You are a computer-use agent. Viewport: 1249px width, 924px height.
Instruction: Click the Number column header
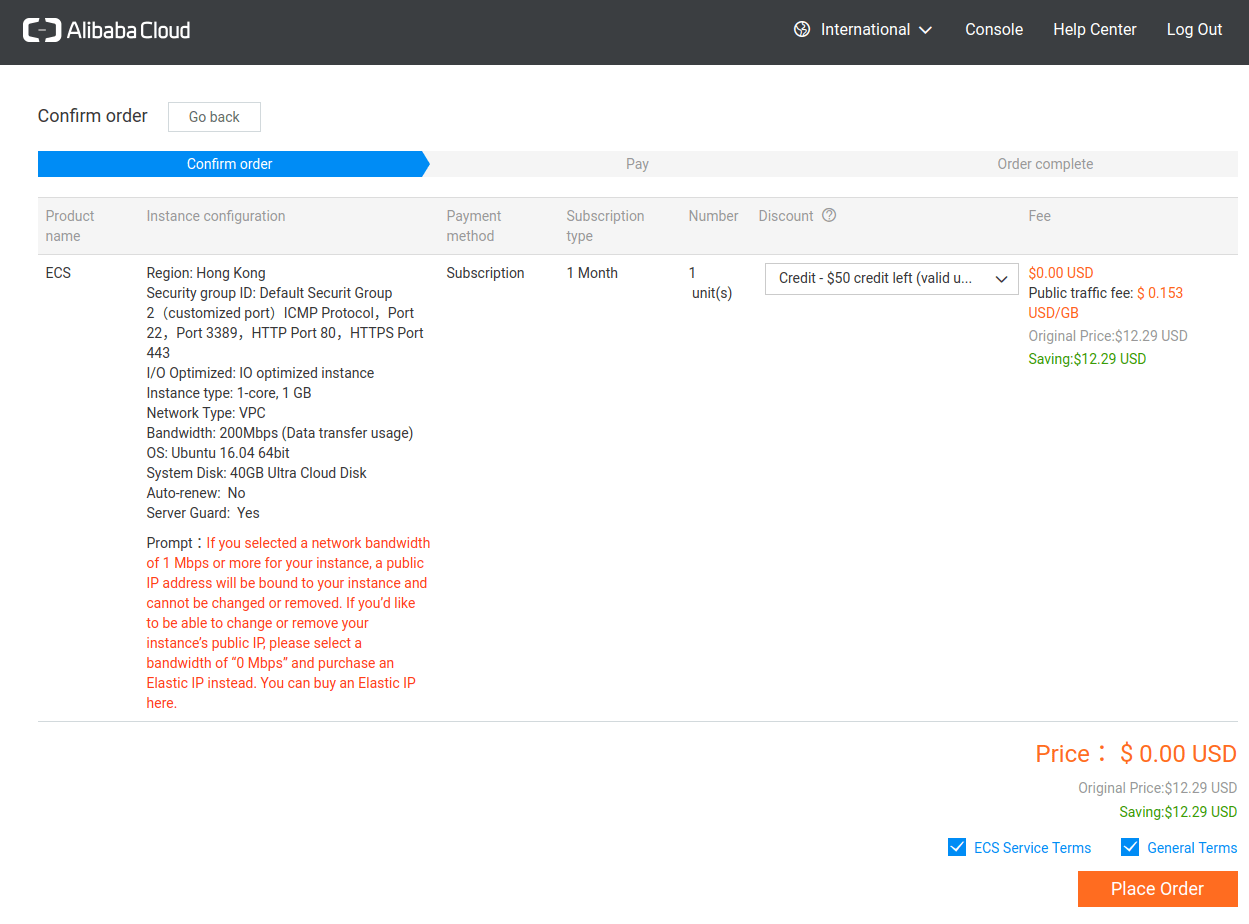pyautogui.click(x=714, y=216)
